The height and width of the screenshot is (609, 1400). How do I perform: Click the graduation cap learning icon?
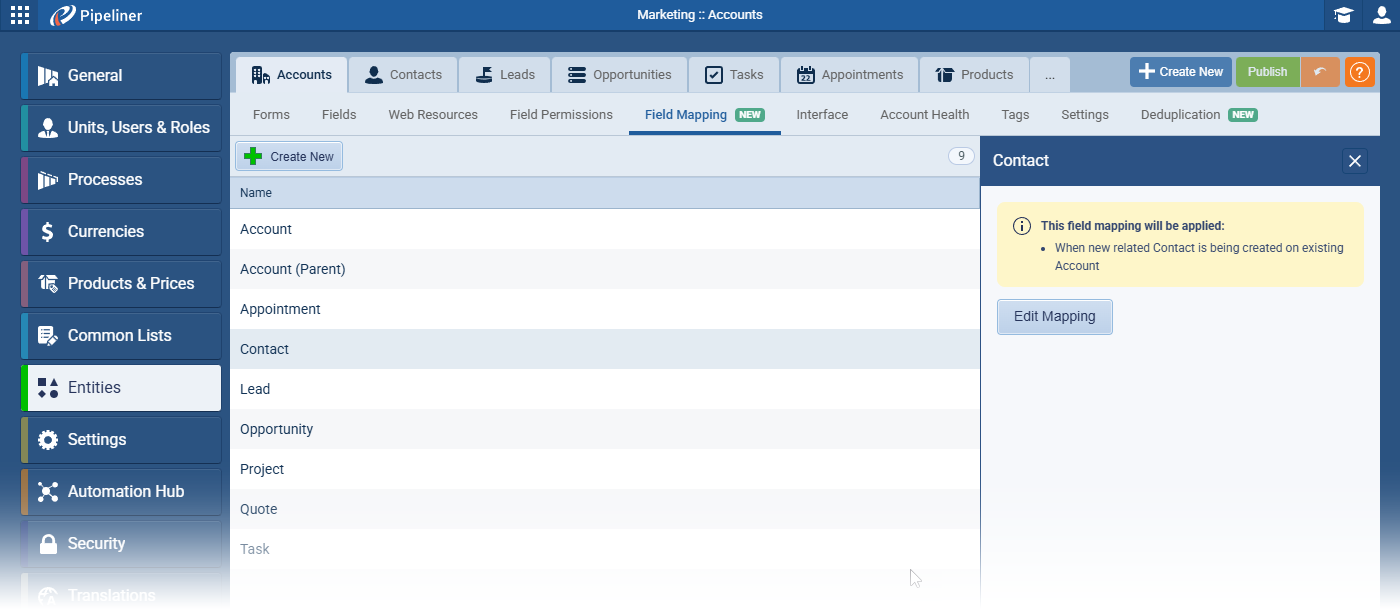[1343, 15]
